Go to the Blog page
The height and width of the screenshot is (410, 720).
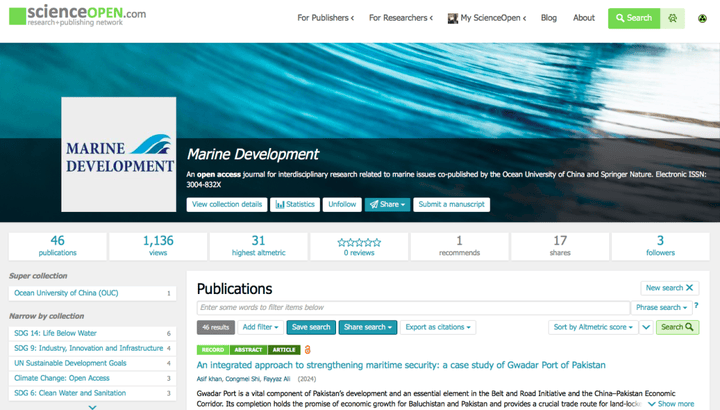549,18
